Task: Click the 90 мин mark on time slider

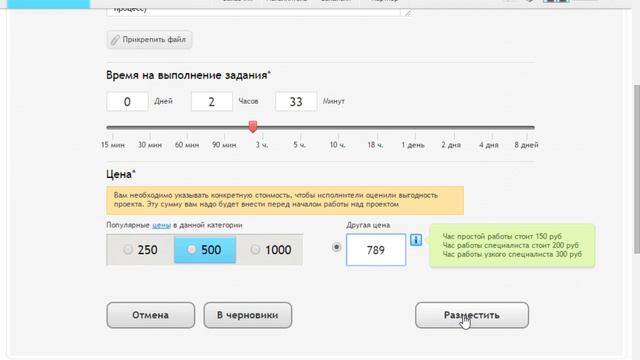Action: [x=224, y=145]
